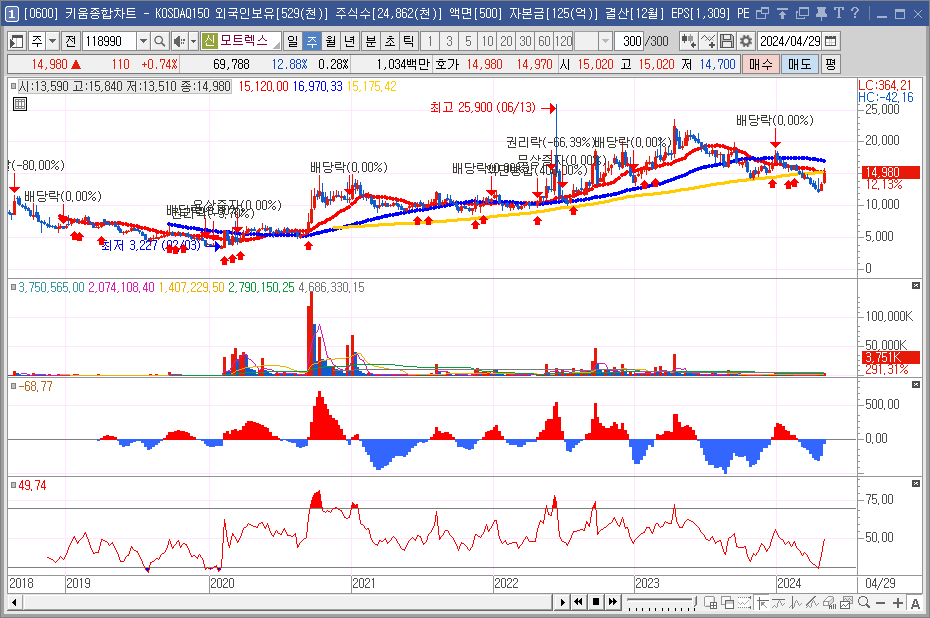
Task: Open the interval combo box dropdown
Action: pyautogui.click(x=605, y=41)
